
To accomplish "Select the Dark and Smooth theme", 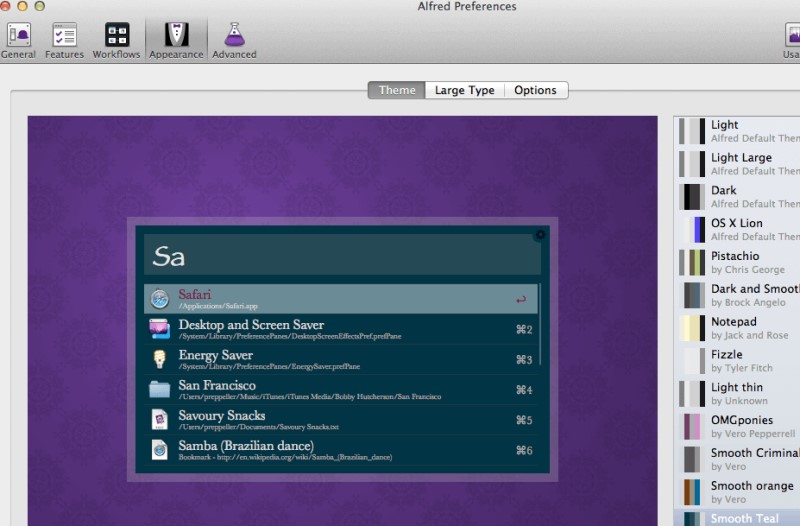I will 737,295.
